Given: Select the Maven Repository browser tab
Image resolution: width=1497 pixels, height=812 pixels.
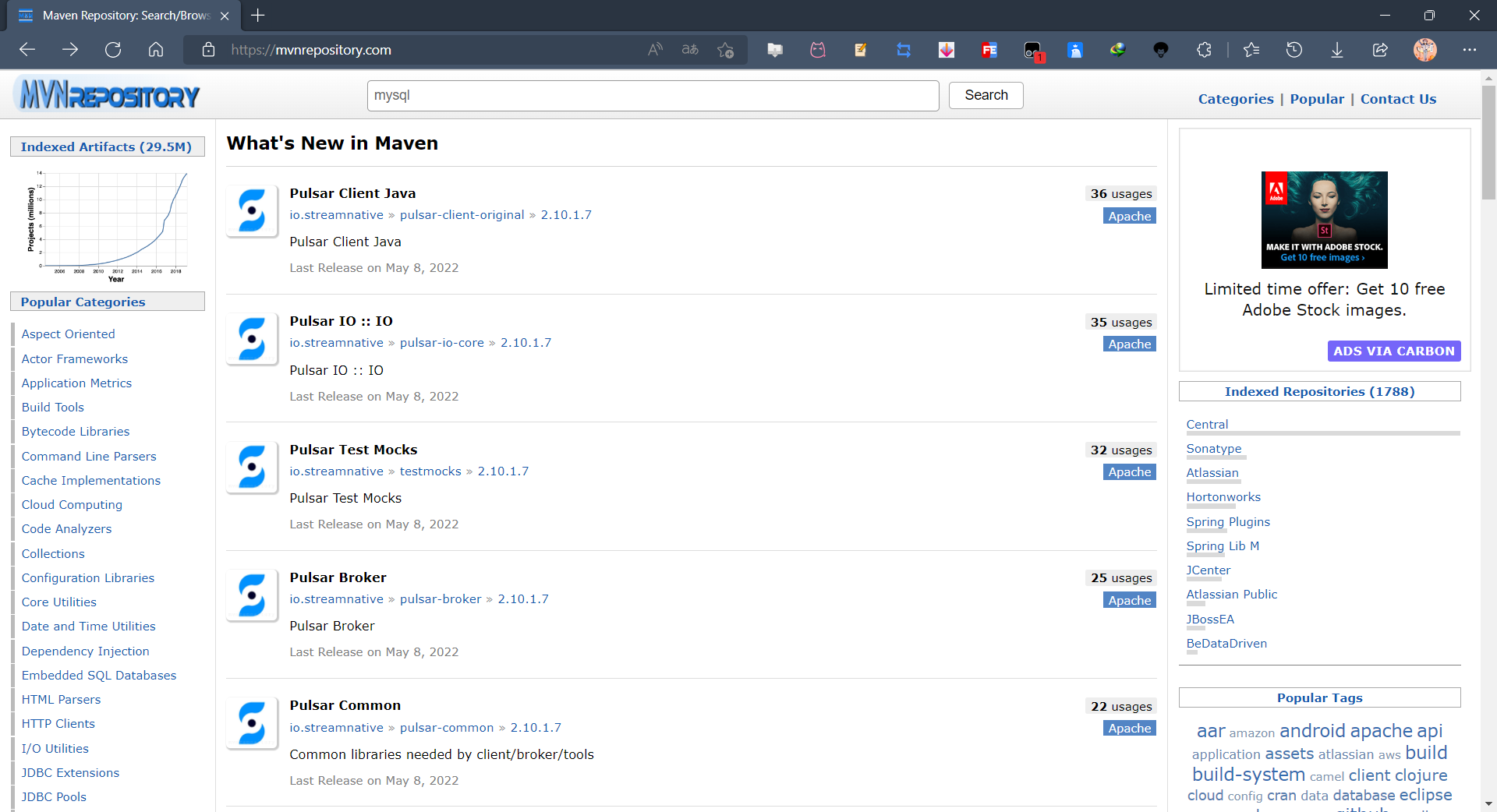Looking at the screenshot, I should click(x=125, y=16).
